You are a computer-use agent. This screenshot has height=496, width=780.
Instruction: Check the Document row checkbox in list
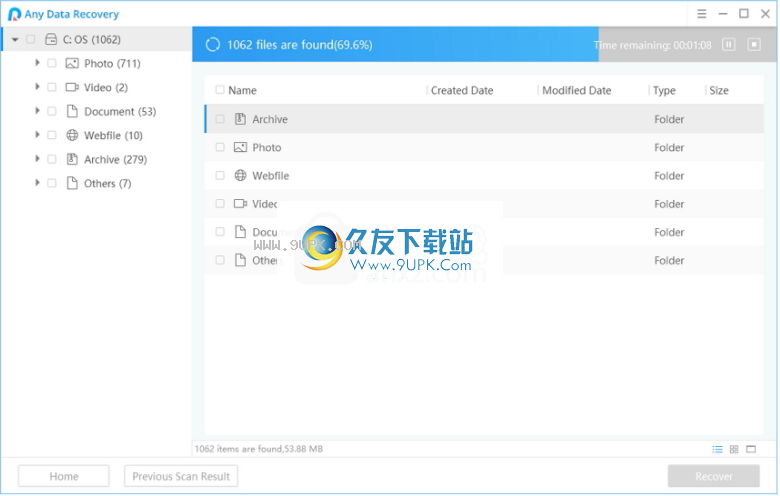point(220,232)
